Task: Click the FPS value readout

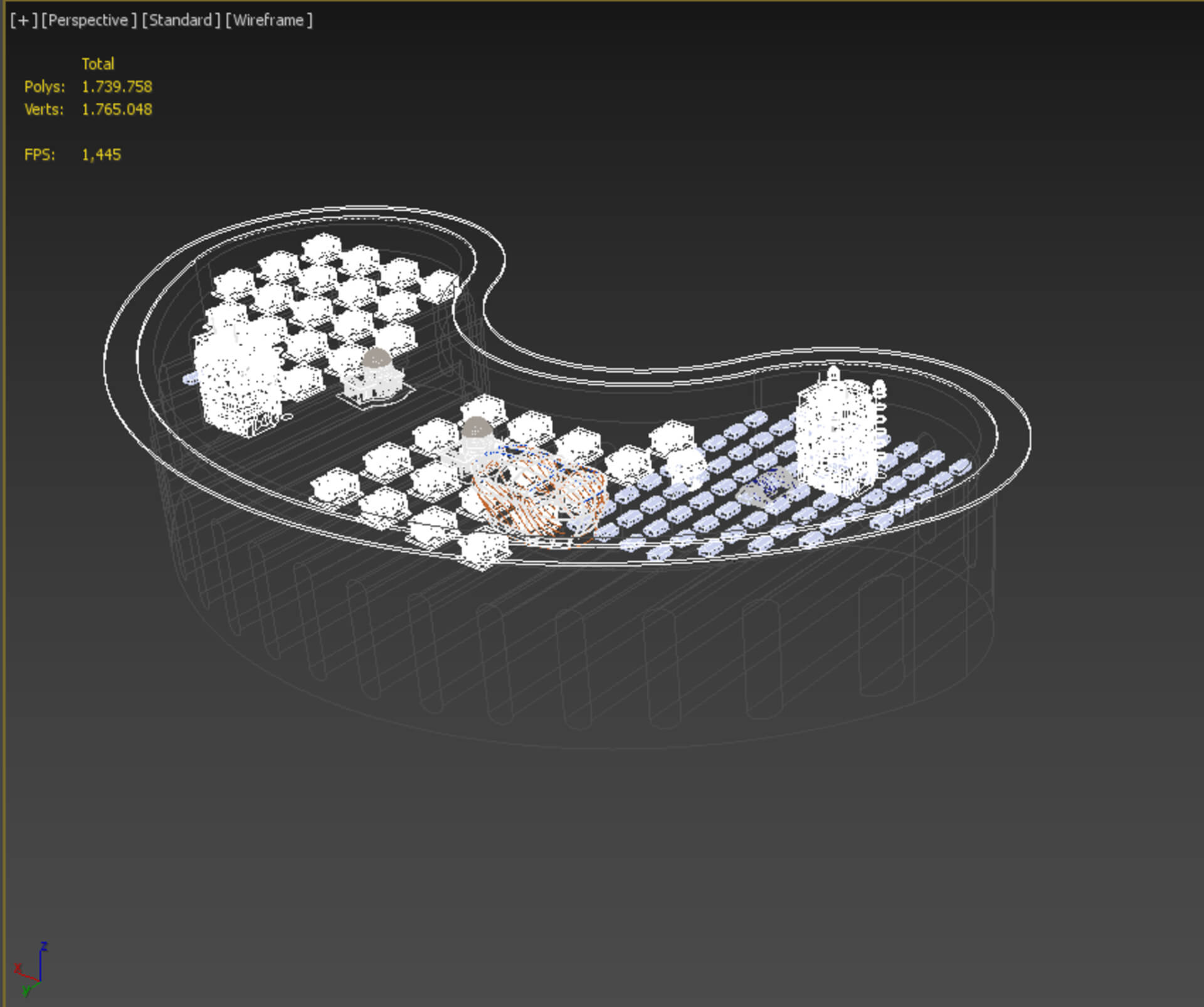Action: tap(101, 155)
